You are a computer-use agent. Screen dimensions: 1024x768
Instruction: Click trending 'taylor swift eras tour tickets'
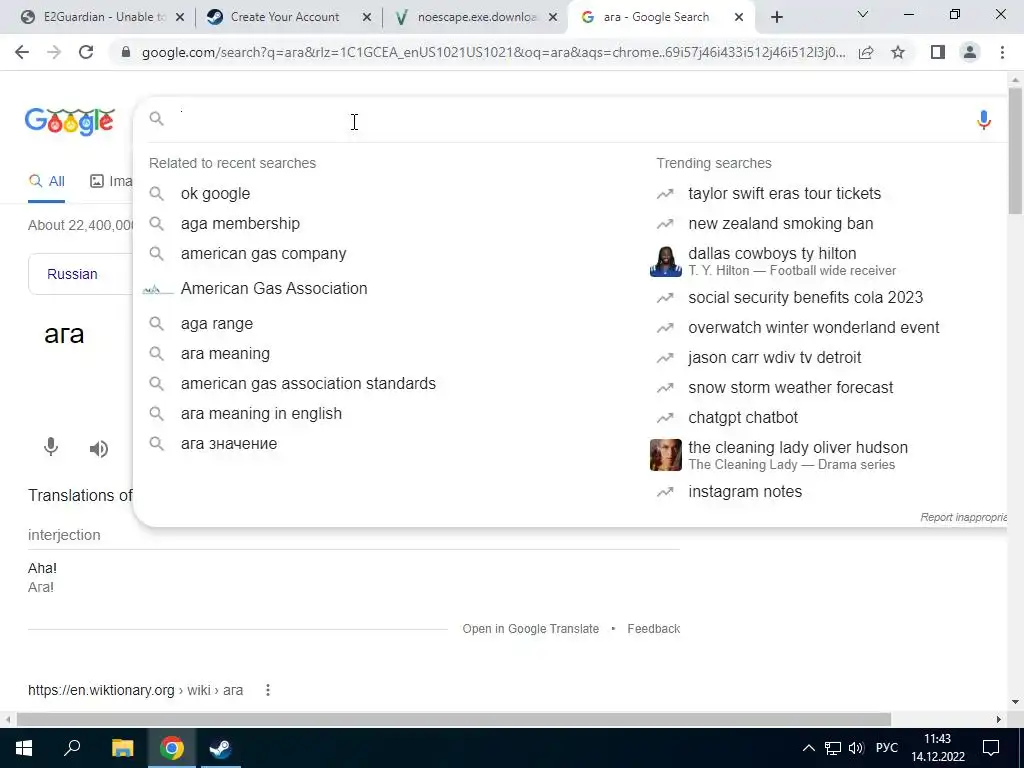tap(784, 193)
